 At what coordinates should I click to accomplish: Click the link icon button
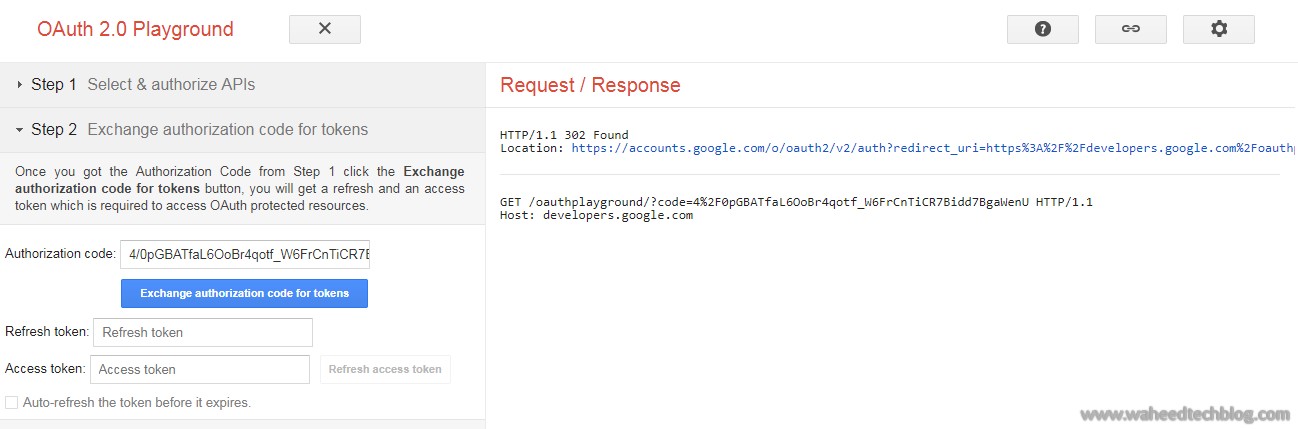pyautogui.click(x=1130, y=29)
